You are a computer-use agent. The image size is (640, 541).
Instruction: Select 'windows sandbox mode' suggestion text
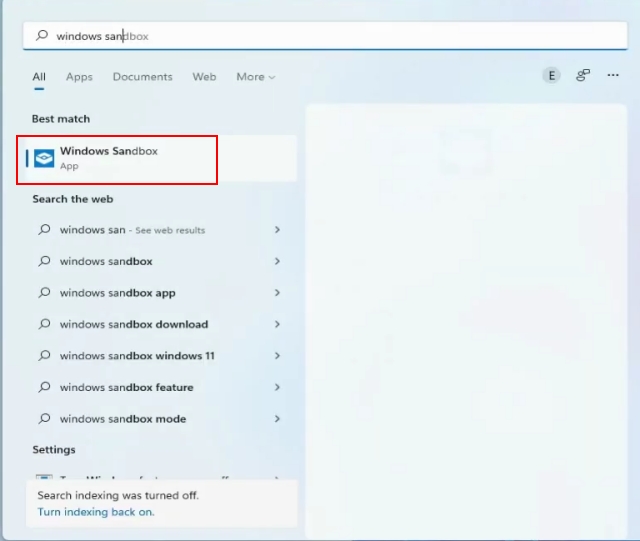[x=123, y=419]
